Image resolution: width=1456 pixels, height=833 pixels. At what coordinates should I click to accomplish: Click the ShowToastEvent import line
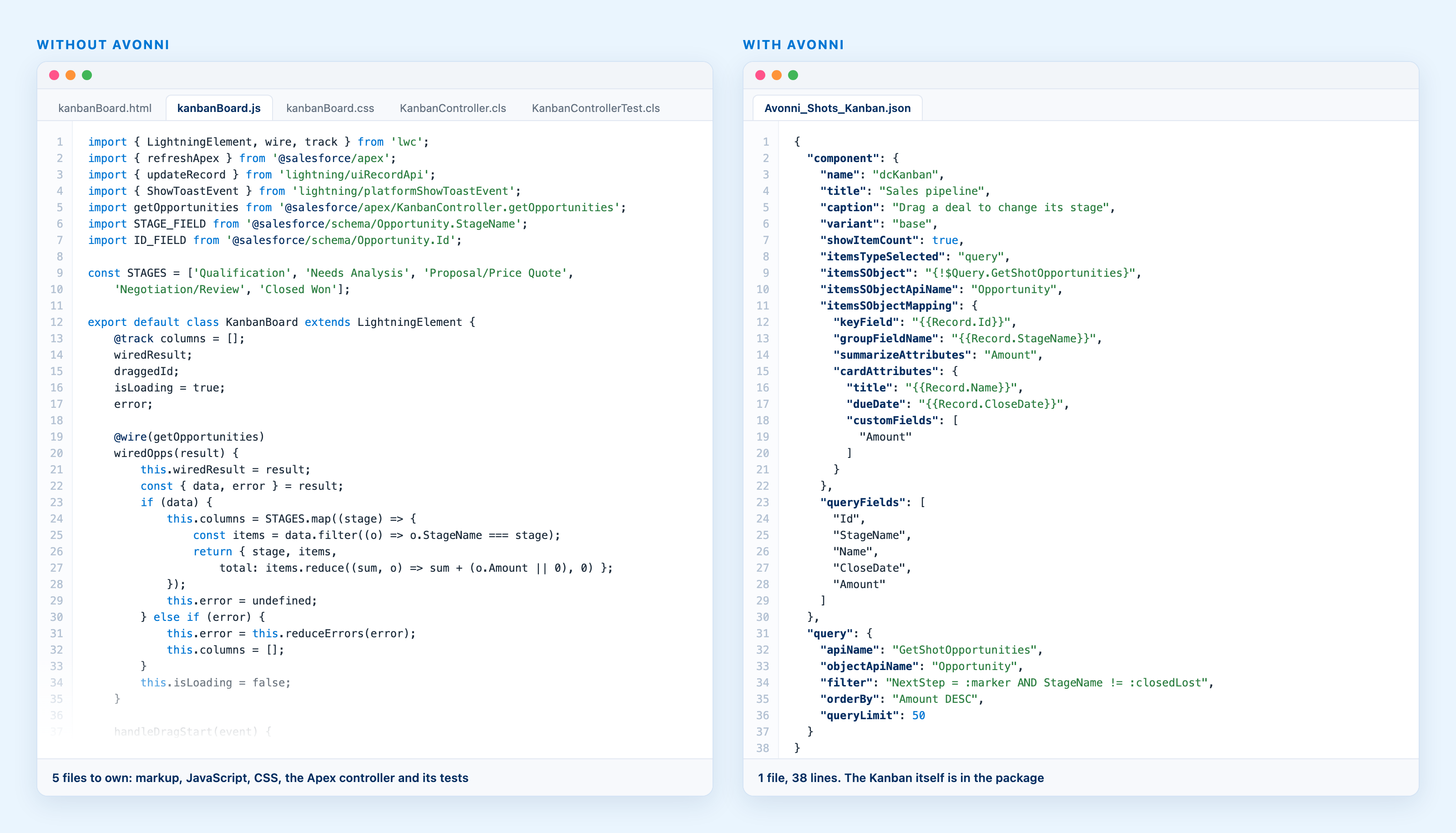[304, 191]
